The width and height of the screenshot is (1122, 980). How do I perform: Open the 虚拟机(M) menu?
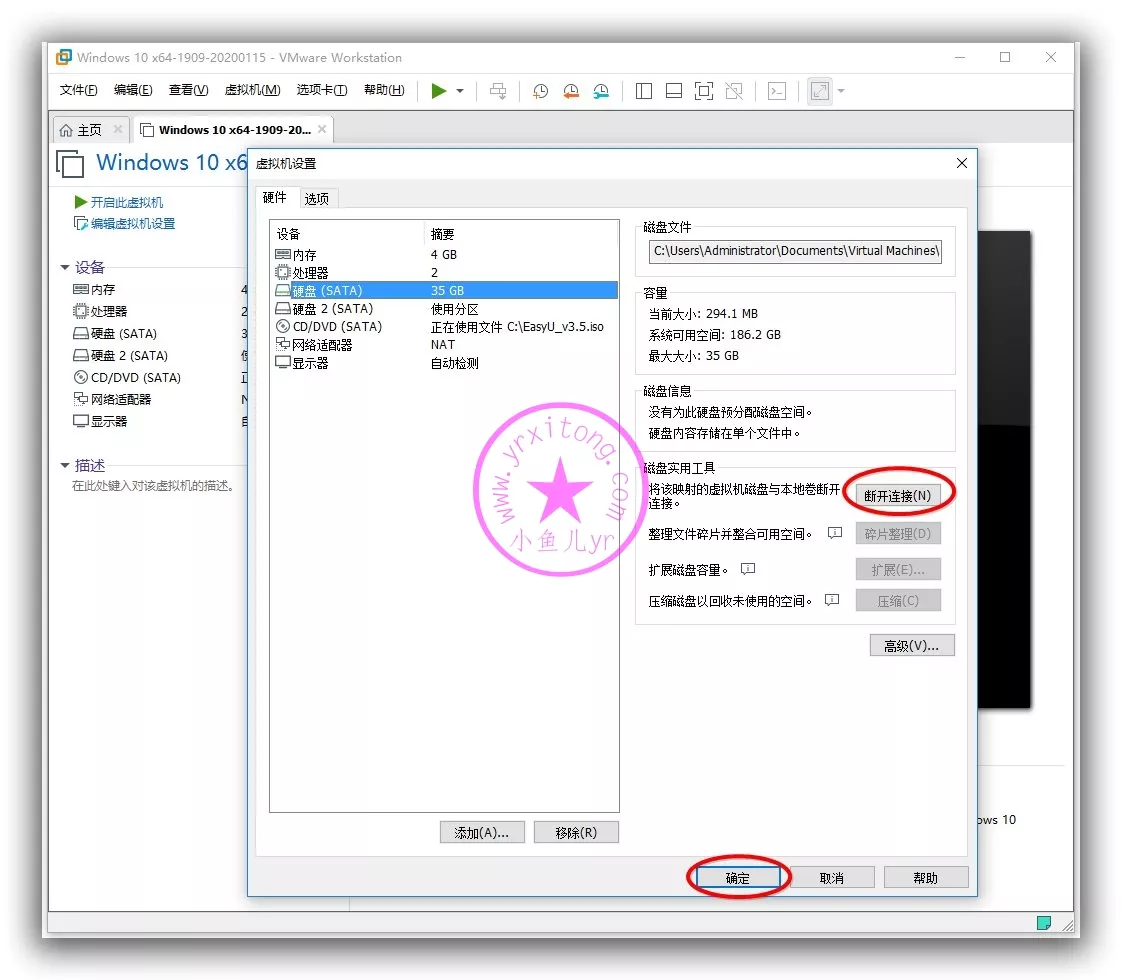252,90
